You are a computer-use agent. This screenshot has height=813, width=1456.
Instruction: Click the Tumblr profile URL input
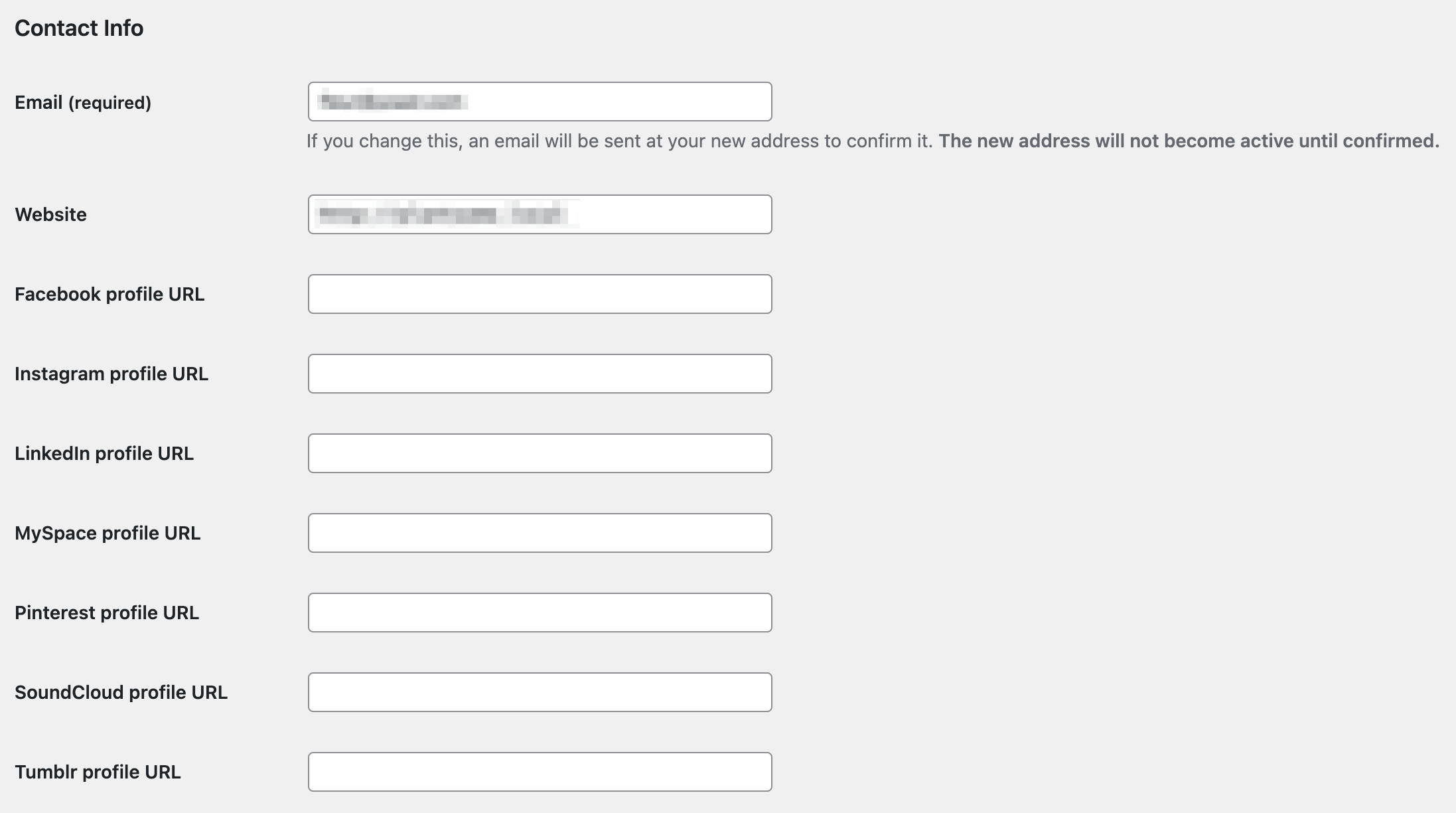point(540,772)
